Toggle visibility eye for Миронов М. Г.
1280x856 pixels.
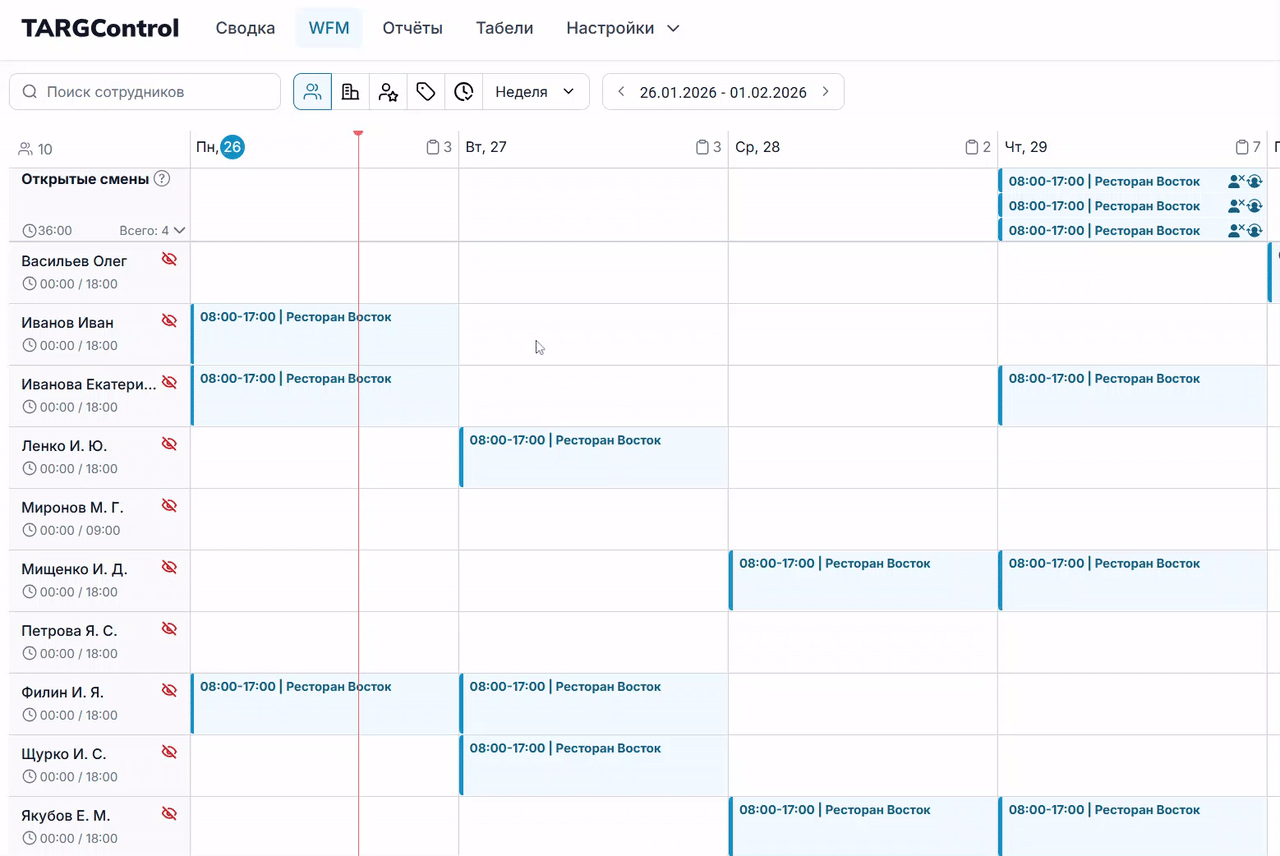click(169, 506)
